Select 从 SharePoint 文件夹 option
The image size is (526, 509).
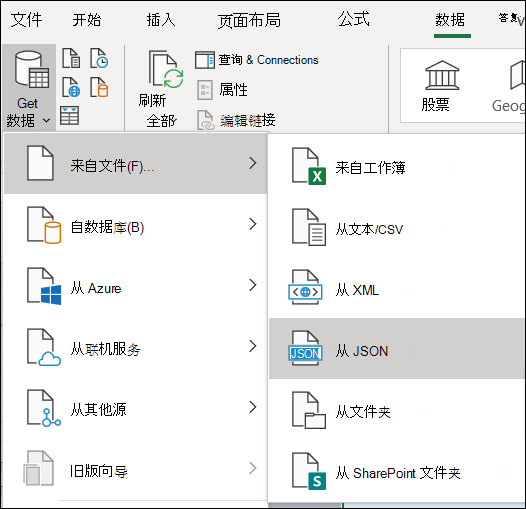click(x=397, y=471)
